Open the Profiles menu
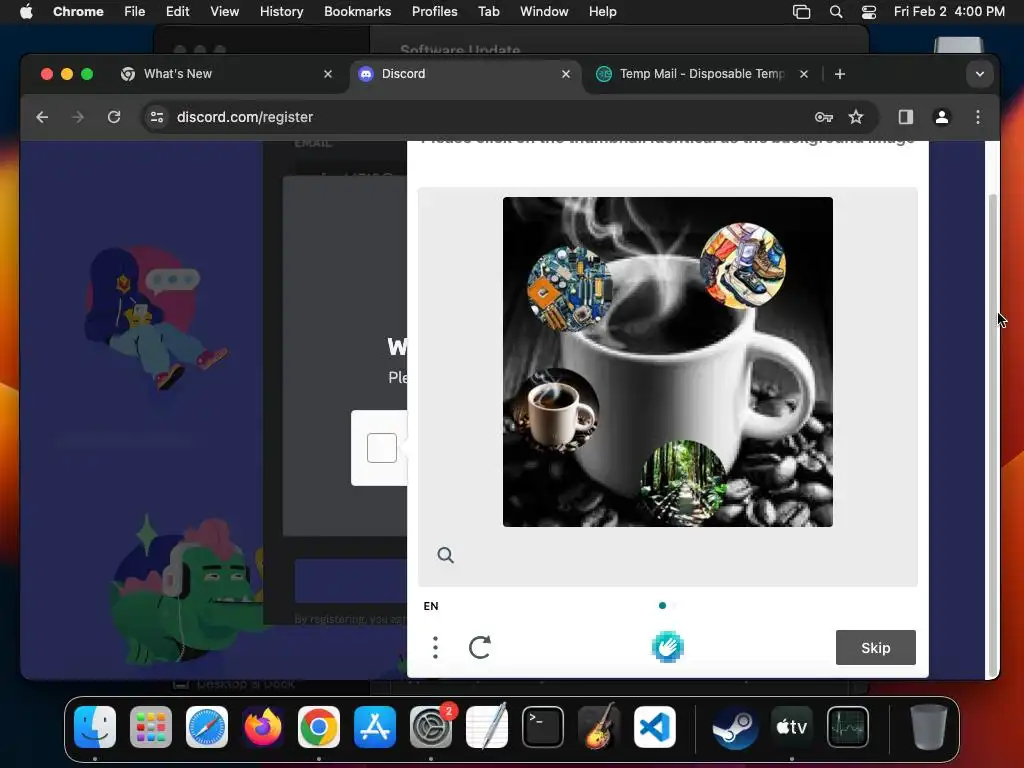The image size is (1024, 768). tap(434, 11)
